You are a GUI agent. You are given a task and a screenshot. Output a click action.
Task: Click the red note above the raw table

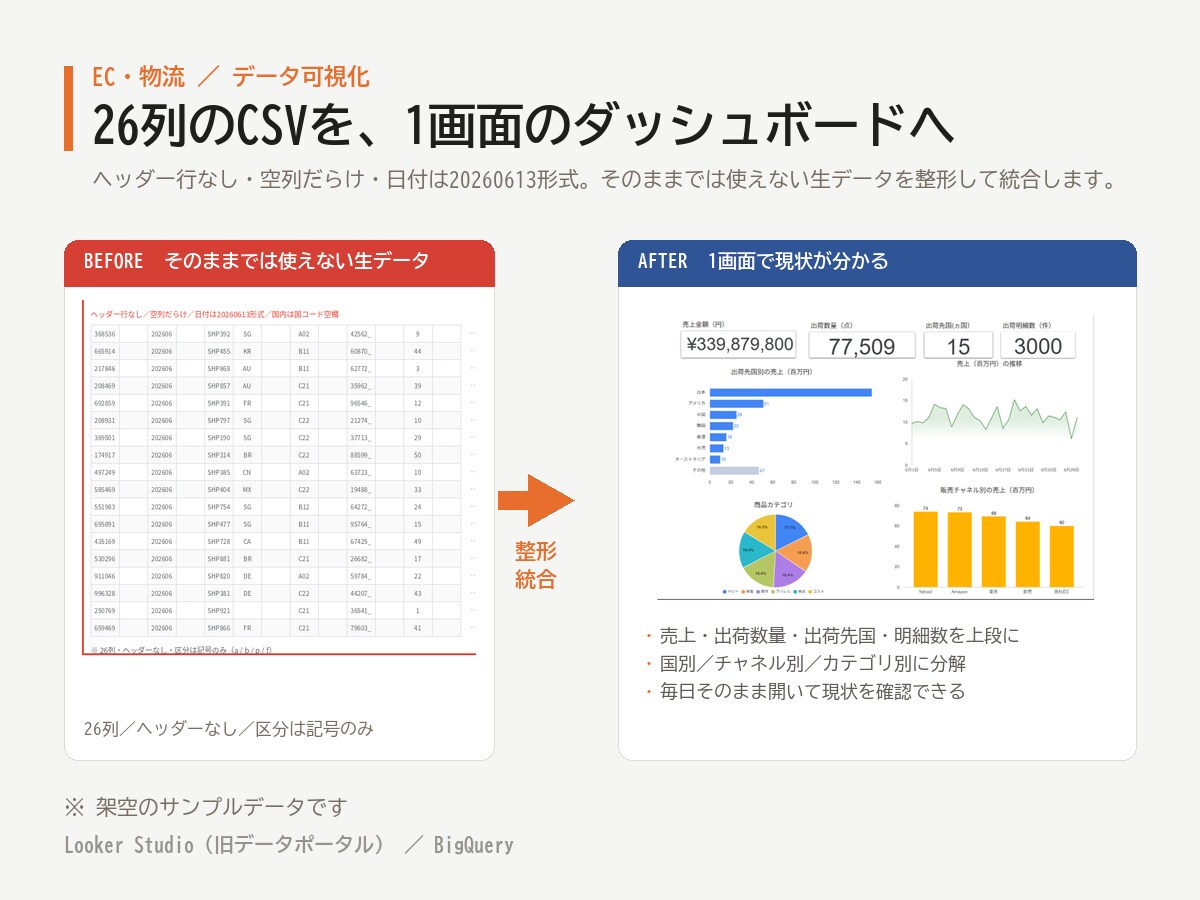(x=215, y=314)
